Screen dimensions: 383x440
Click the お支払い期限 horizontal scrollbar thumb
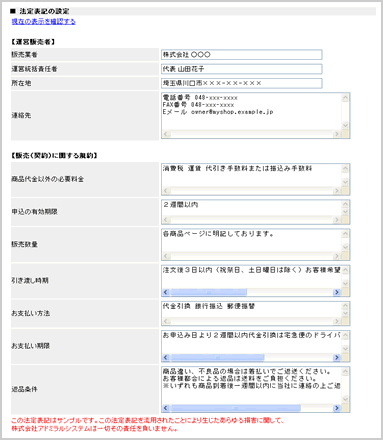pos(217,357)
